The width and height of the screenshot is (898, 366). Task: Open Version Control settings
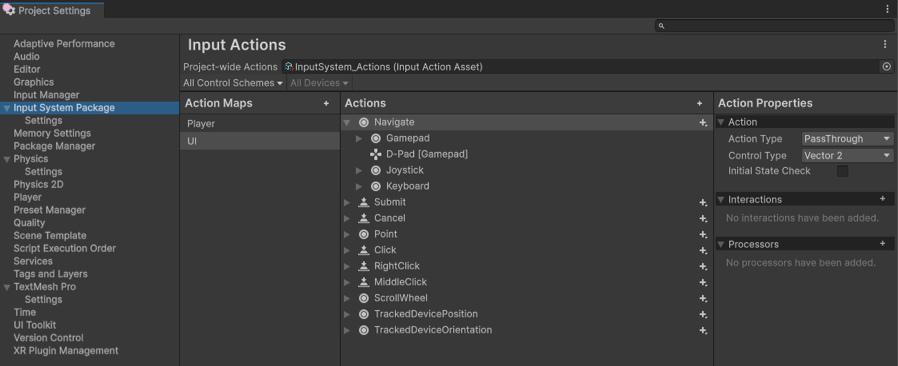(49, 338)
